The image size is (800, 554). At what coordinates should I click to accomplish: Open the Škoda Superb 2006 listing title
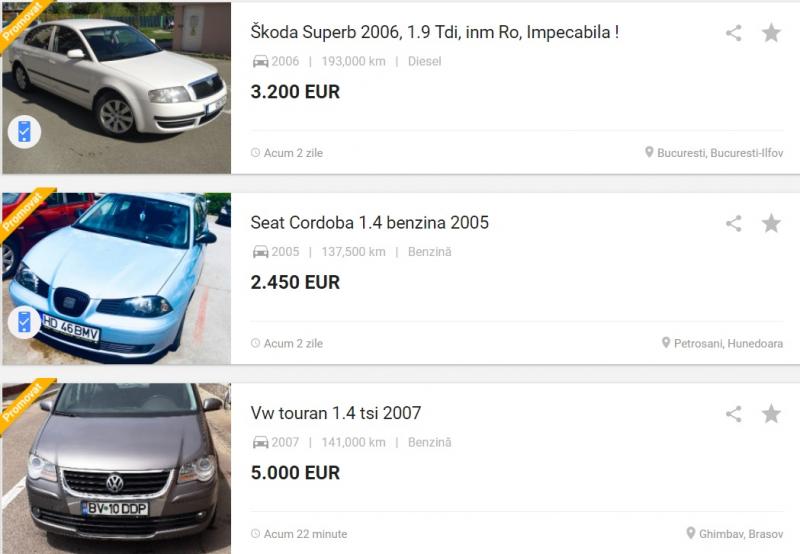435,32
